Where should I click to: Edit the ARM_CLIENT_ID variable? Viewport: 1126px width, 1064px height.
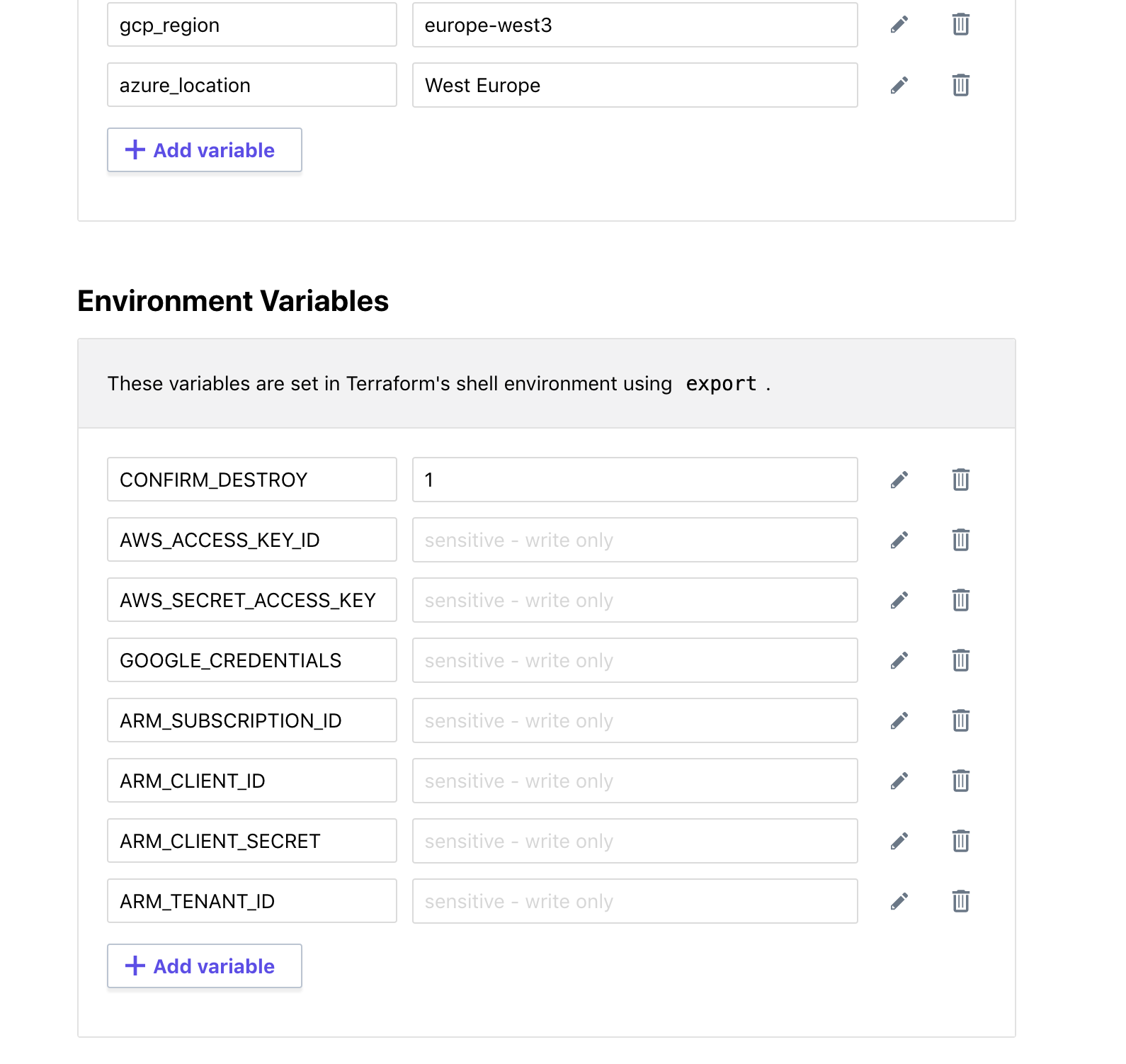(899, 781)
